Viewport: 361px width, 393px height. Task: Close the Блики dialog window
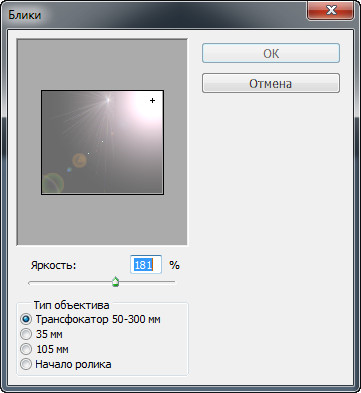330,10
